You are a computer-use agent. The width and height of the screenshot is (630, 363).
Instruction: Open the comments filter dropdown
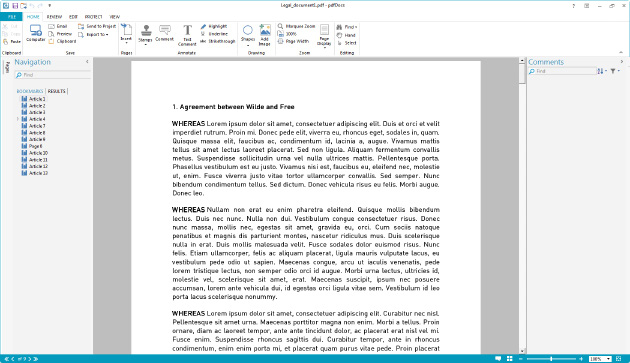[x=615, y=71]
